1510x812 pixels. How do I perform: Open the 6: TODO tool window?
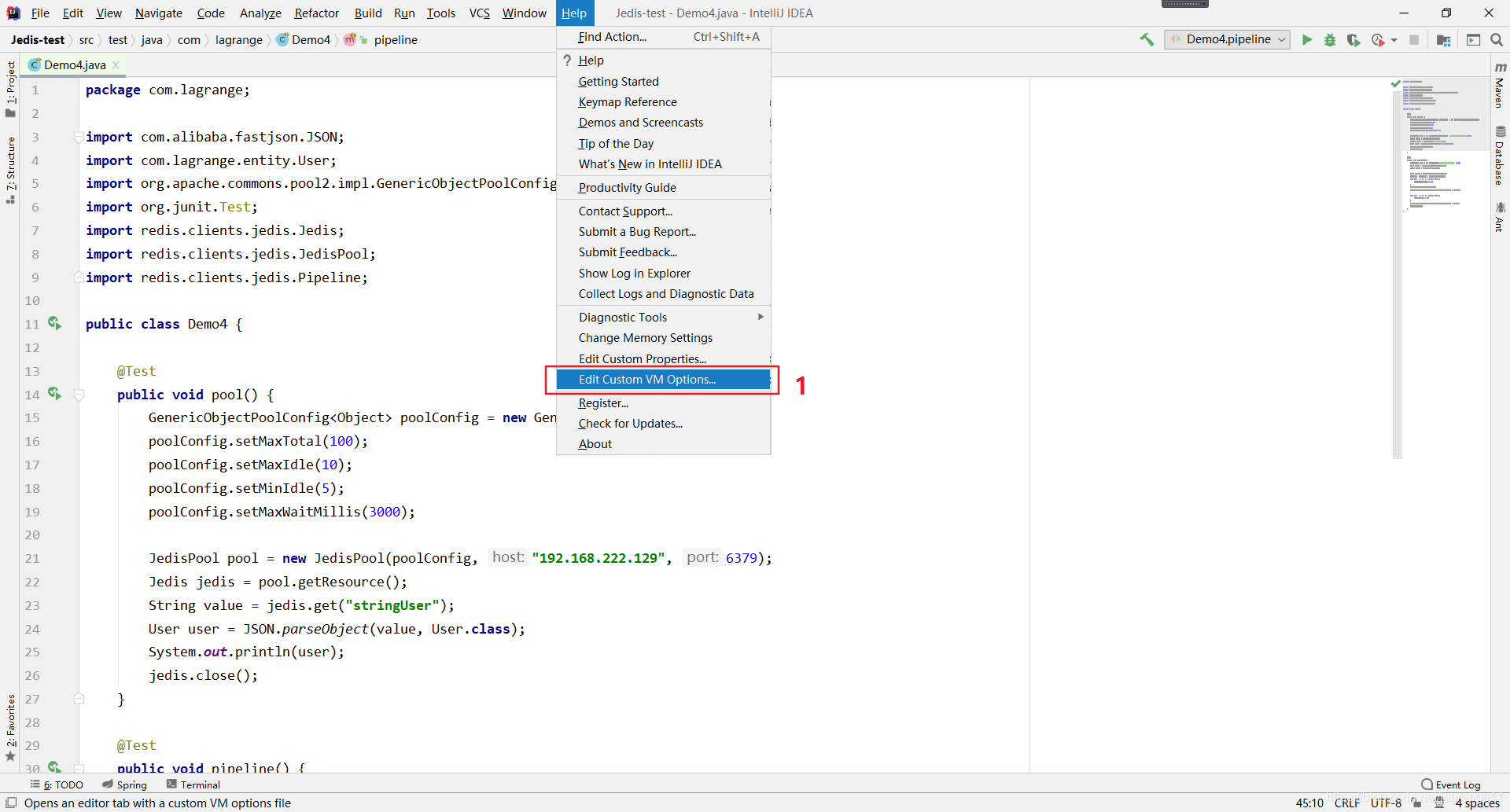(57, 784)
